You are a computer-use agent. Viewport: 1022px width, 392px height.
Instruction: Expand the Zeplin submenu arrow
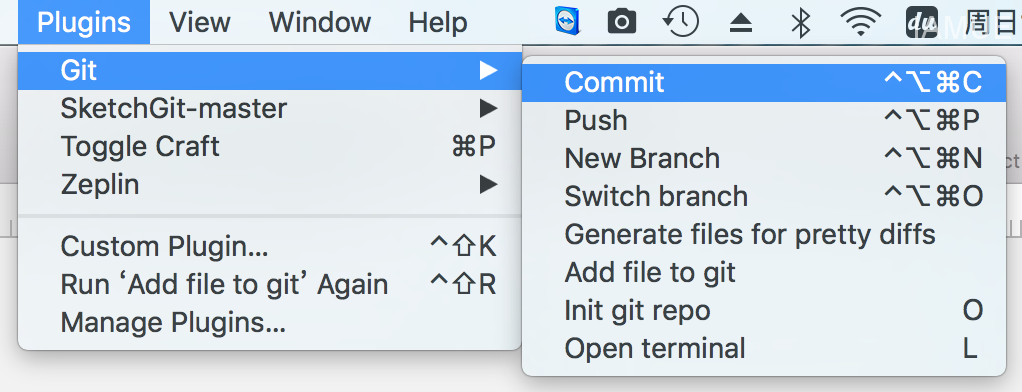point(488,185)
